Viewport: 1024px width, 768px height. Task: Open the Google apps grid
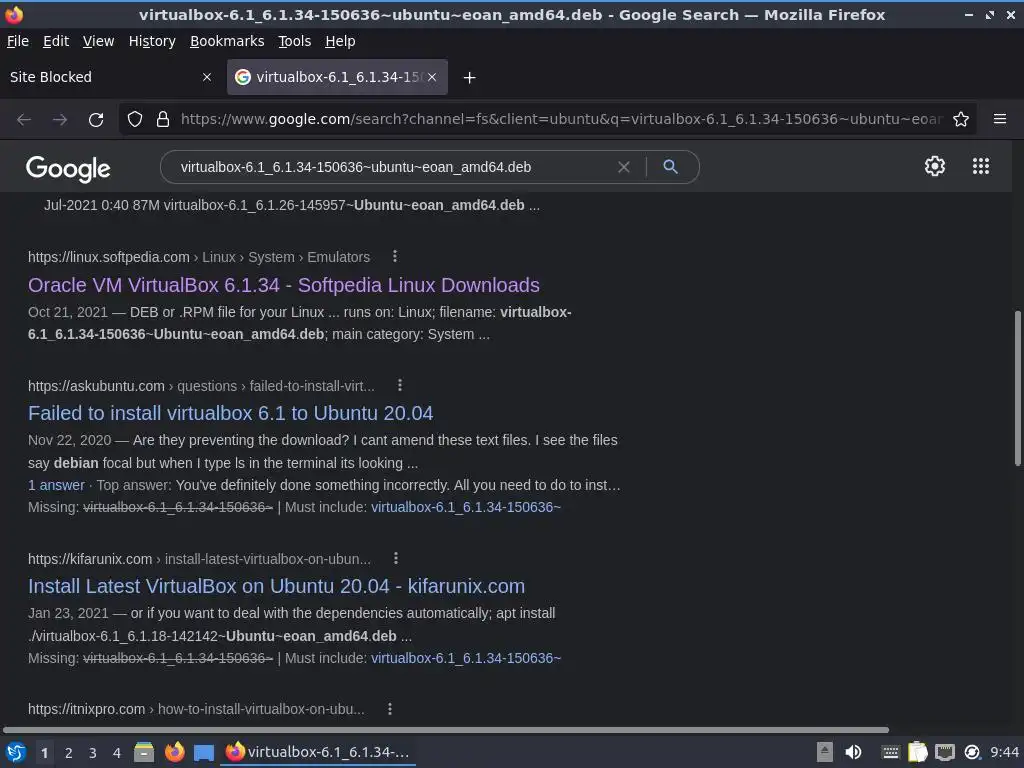point(981,167)
